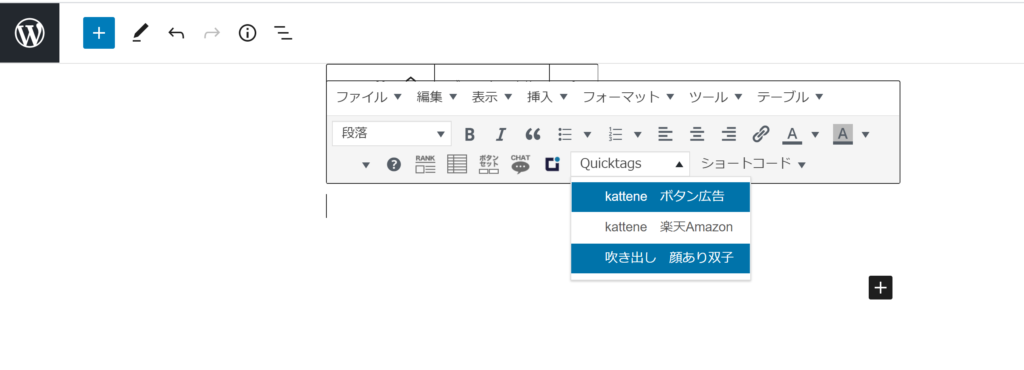Screen dimensions: 1024x370
Task: Click the RANK ranking icon
Action: [x=425, y=164]
